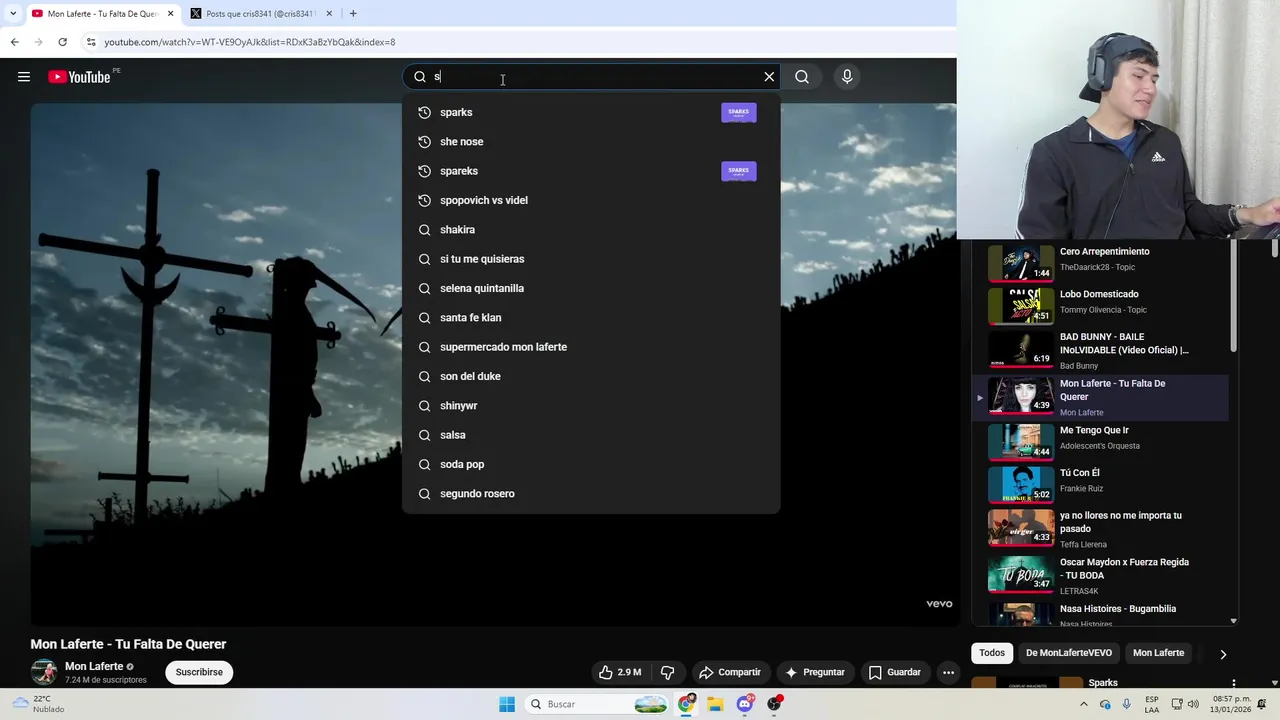Select the 'spareks' history suggestion
1280x720 pixels.
(x=591, y=171)
